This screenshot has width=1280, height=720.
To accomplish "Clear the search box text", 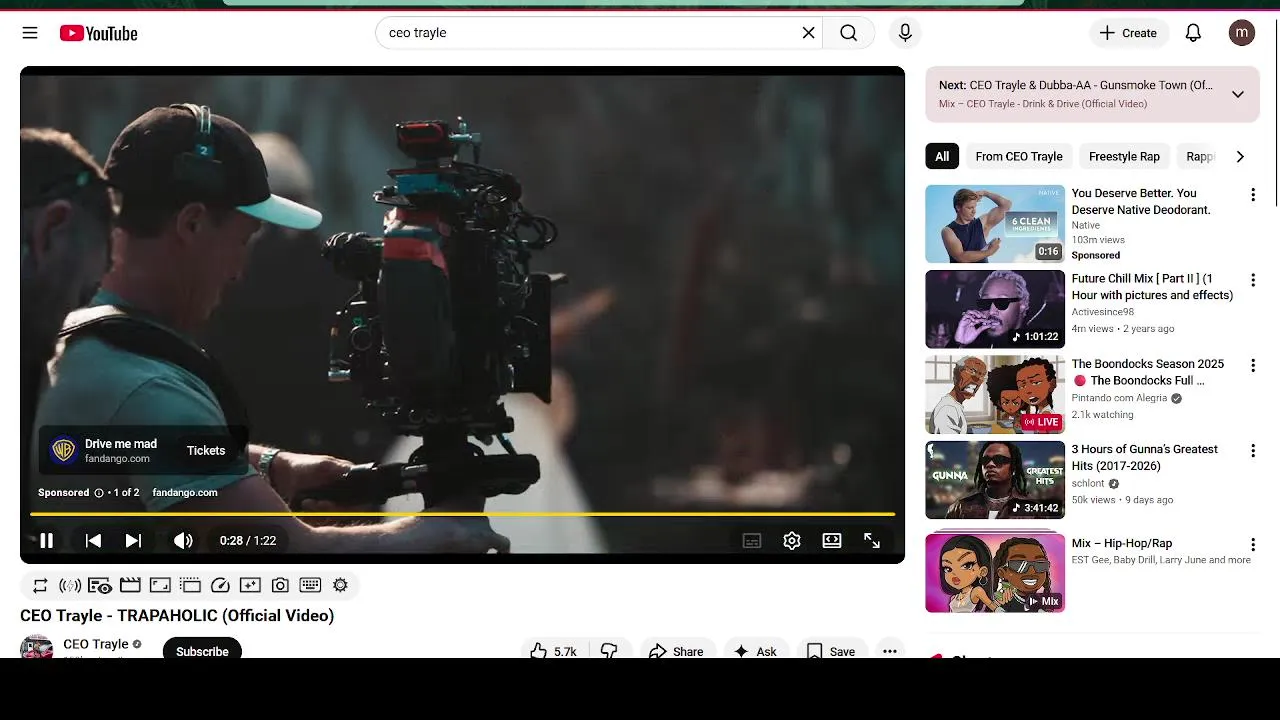I will pyautogui.click(x=809, y=33).
